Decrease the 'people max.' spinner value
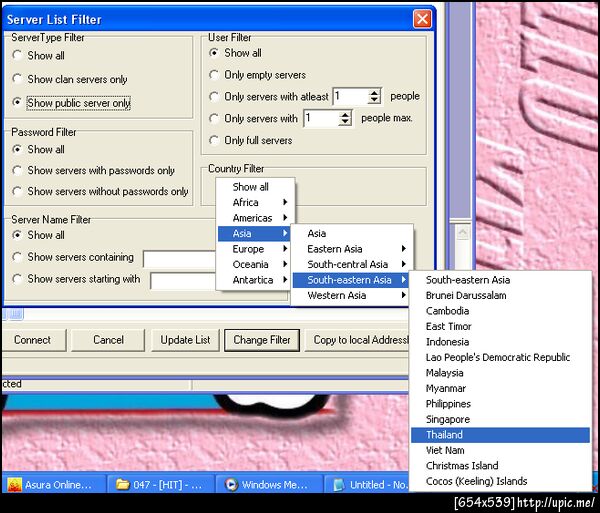 coord(345,122)
